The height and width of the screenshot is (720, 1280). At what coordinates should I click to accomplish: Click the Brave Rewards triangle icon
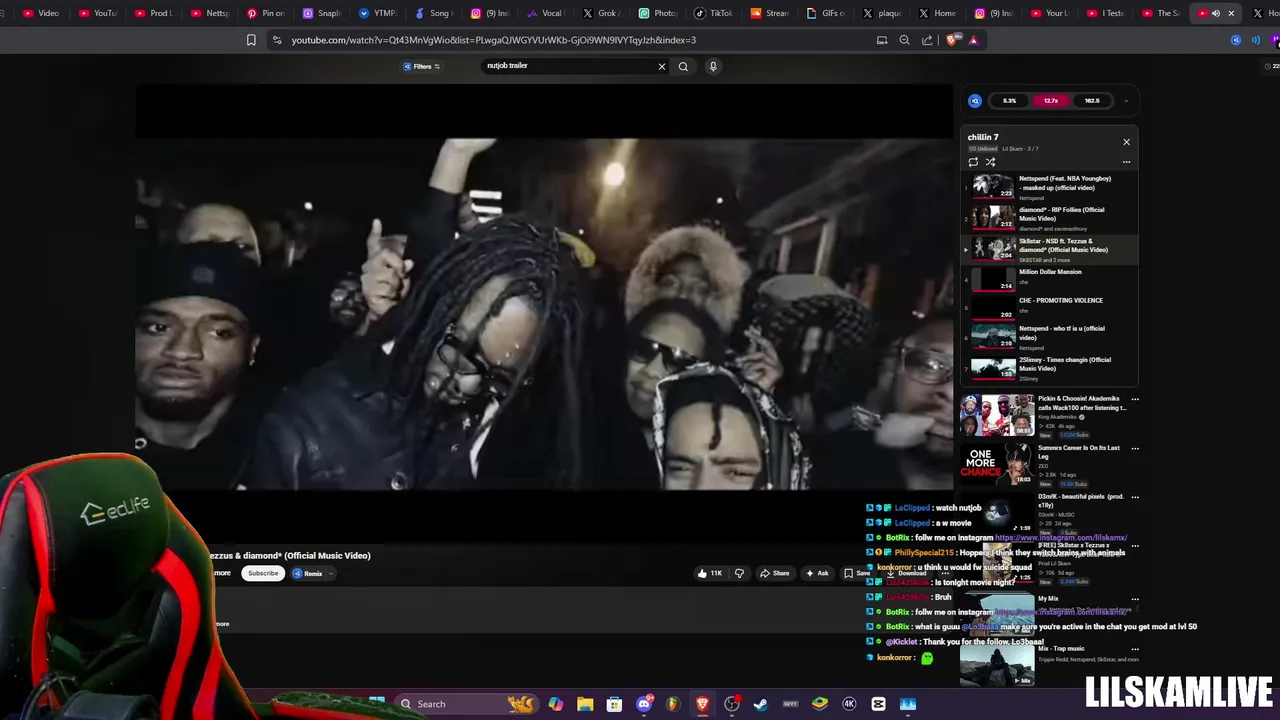pos(973,40)
